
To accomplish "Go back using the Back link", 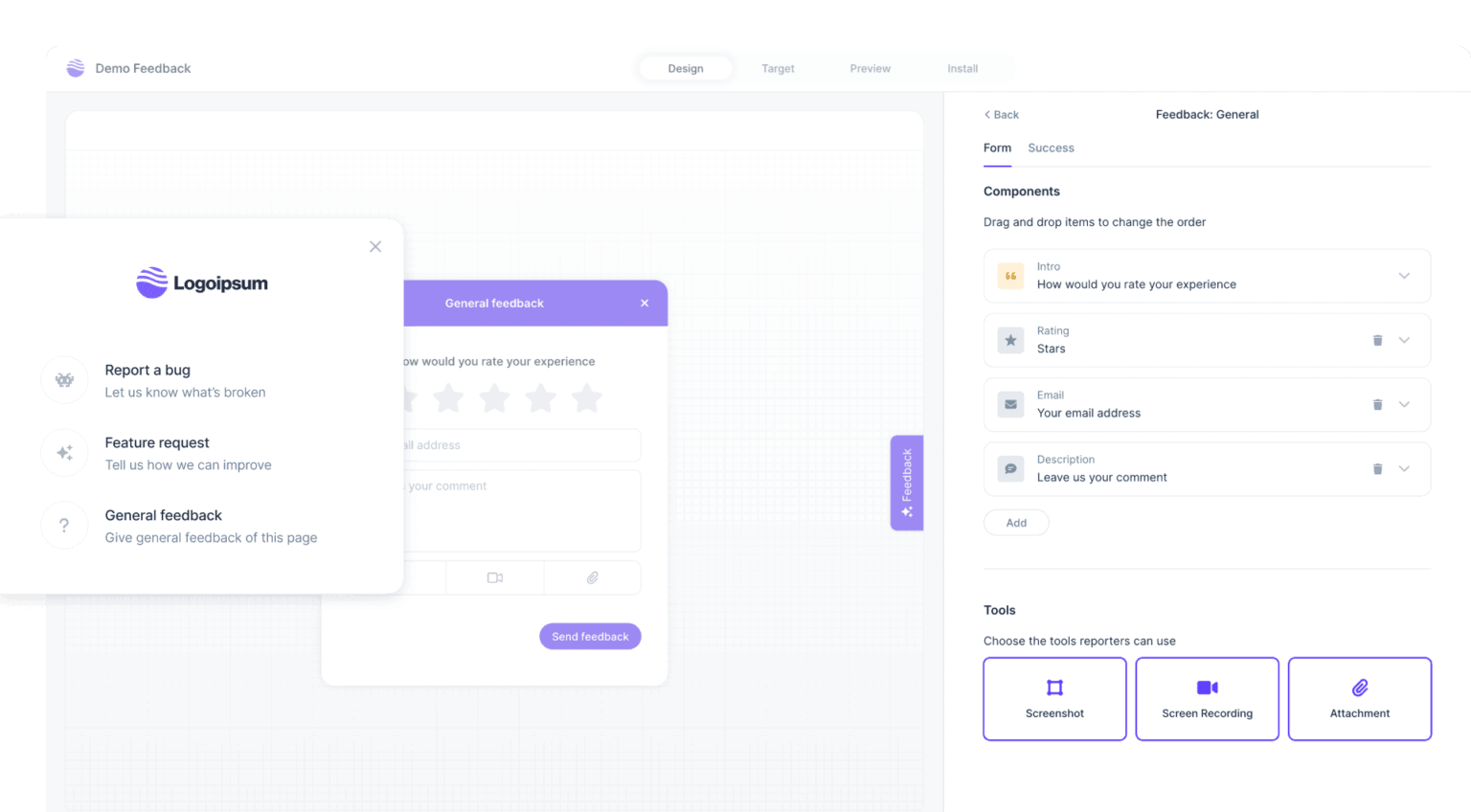I will [x=1002, y=115].
